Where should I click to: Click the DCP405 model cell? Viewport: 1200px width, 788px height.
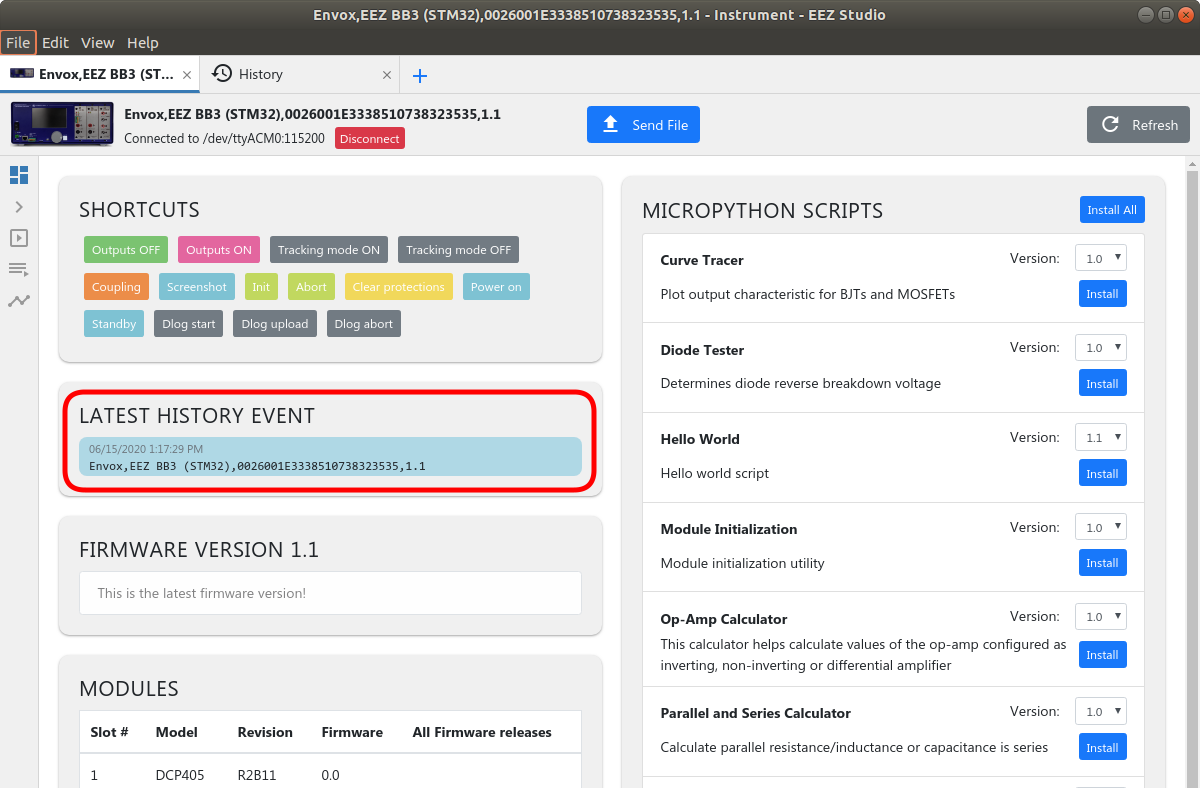tap(180, 775)
